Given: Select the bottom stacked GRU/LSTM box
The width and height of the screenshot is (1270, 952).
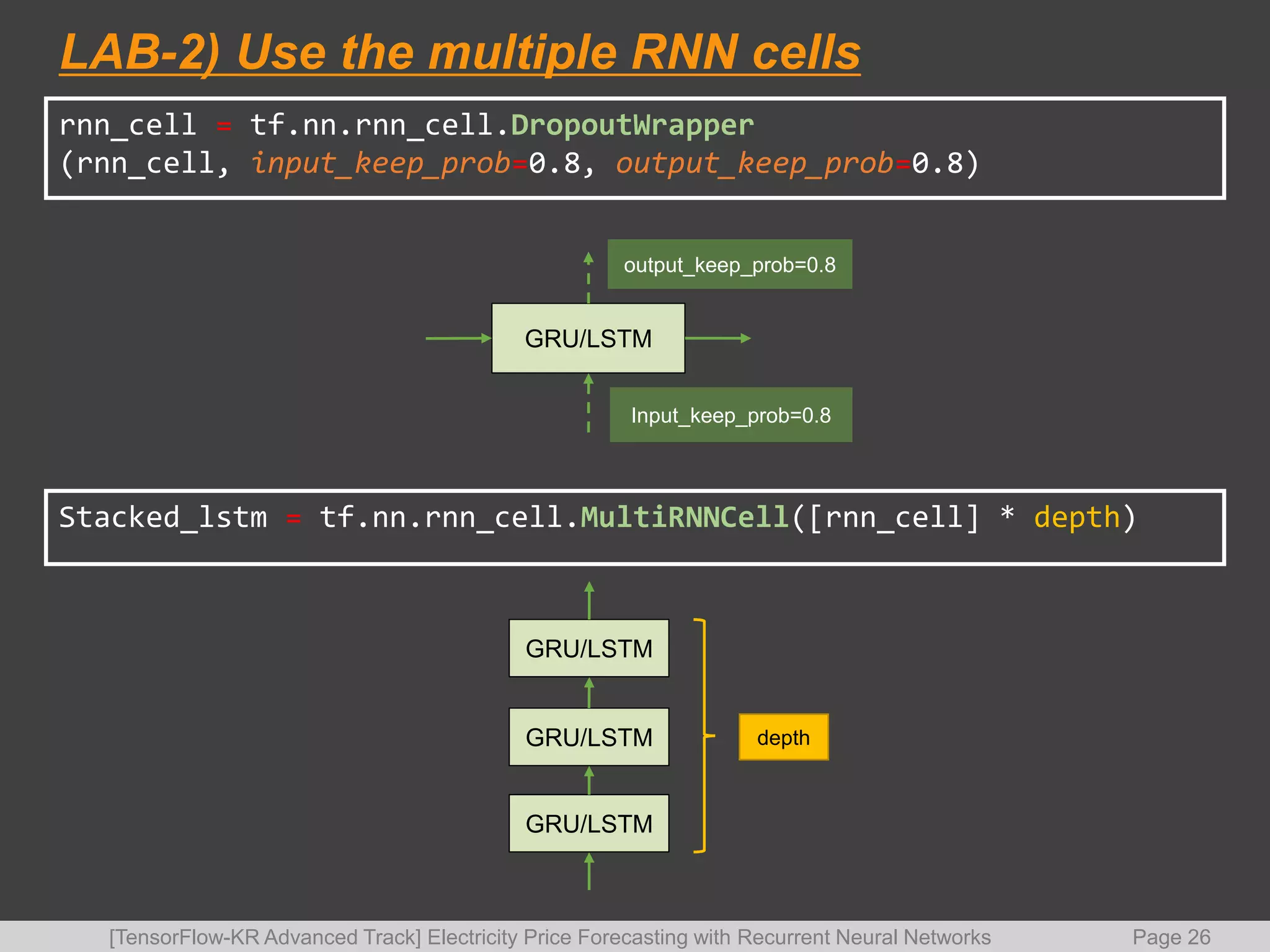Looking at the screenshot, I should click(x=588, y=824).
